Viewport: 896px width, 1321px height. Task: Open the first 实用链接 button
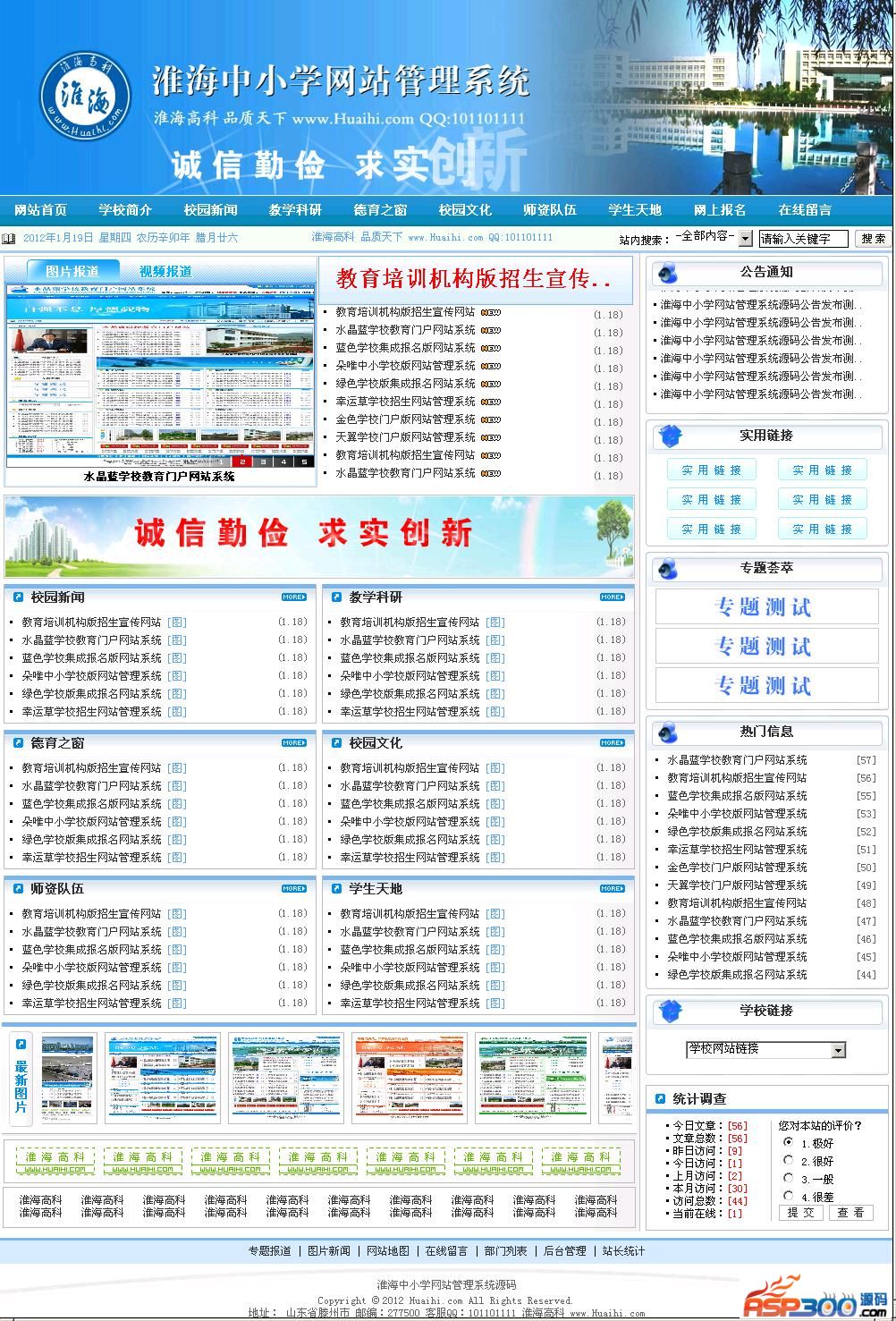[712, 470]
